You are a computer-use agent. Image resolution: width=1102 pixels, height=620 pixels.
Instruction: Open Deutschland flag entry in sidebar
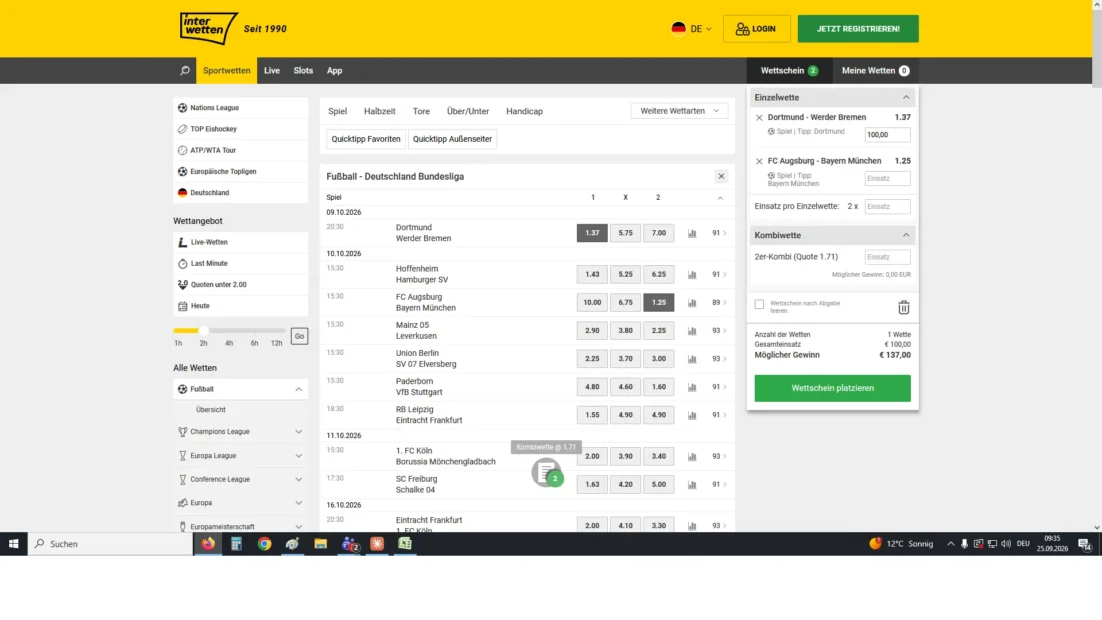[240, 193]
